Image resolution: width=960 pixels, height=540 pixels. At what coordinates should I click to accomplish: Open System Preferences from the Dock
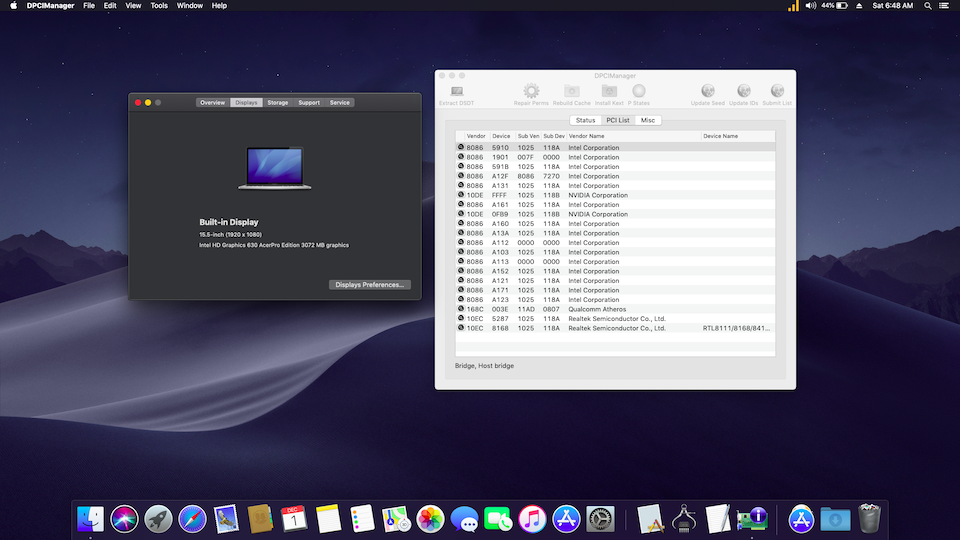point(600,518)
